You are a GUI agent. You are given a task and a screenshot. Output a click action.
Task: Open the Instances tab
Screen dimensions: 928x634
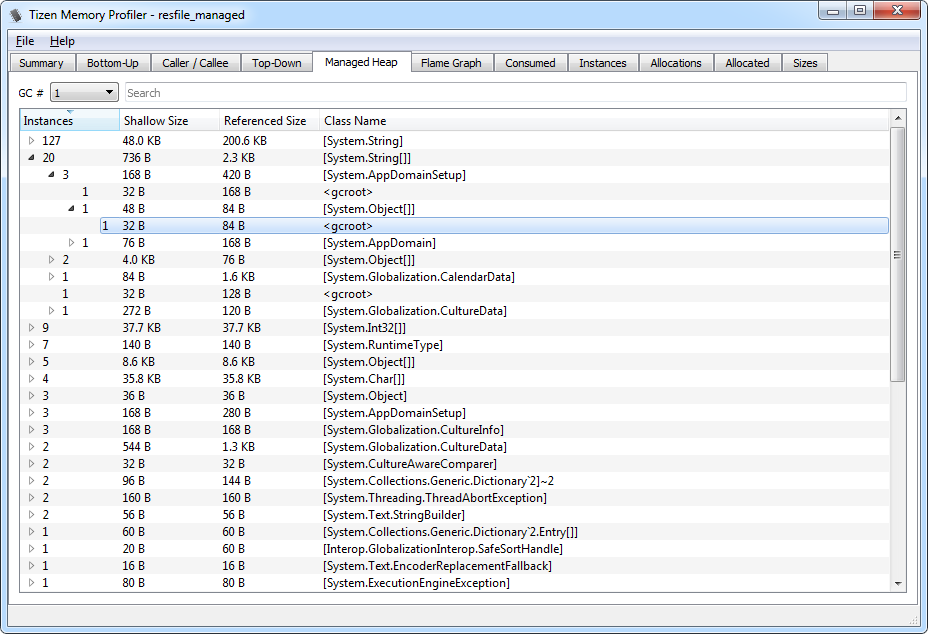(603, 62)
